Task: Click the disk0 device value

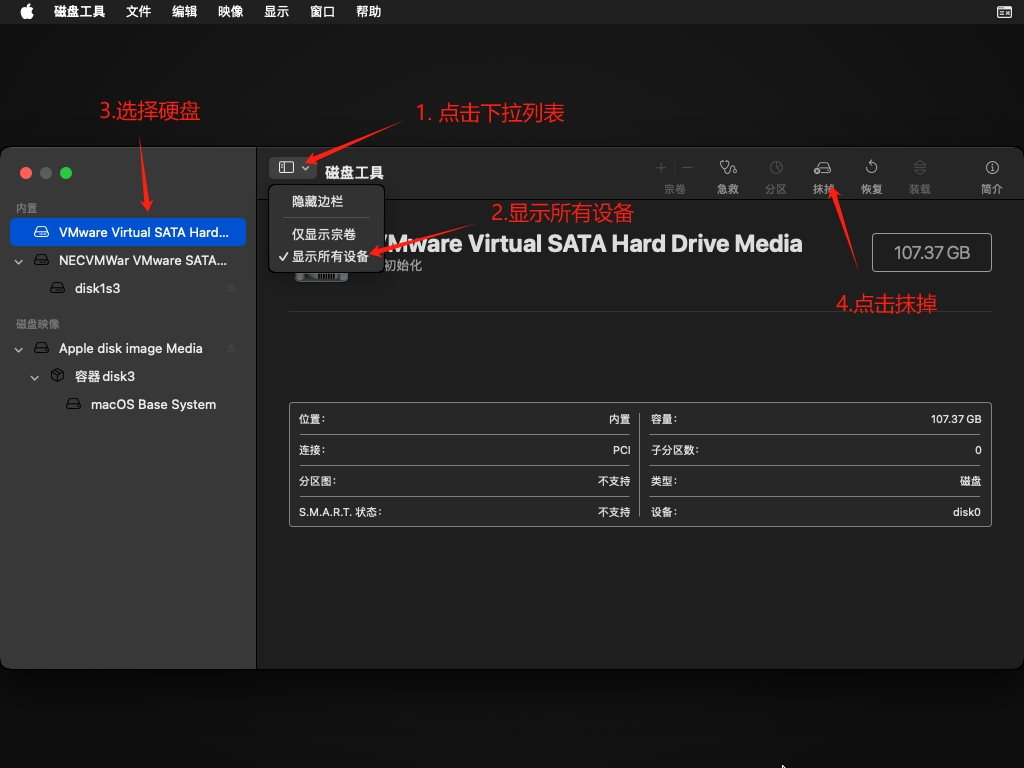Action: [x=967, y=512]
